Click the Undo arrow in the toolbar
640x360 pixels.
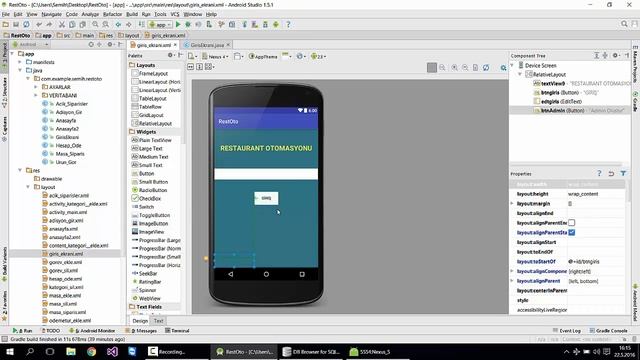pos(39,24)
